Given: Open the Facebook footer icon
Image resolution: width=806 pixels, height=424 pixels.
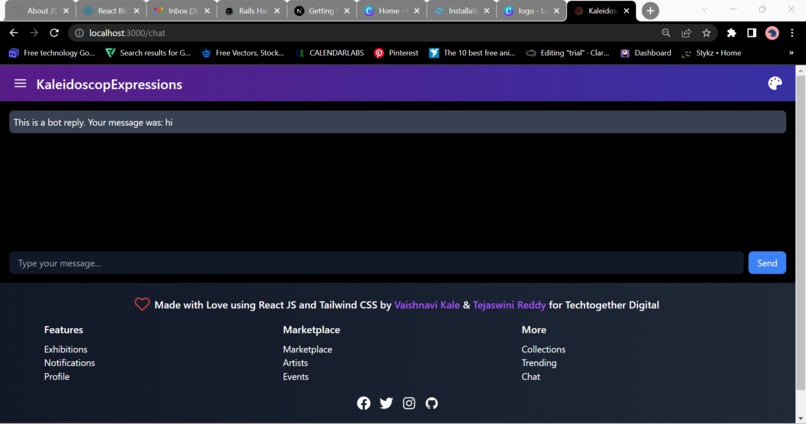Looking at the screenshot, I should coord(363,403).
